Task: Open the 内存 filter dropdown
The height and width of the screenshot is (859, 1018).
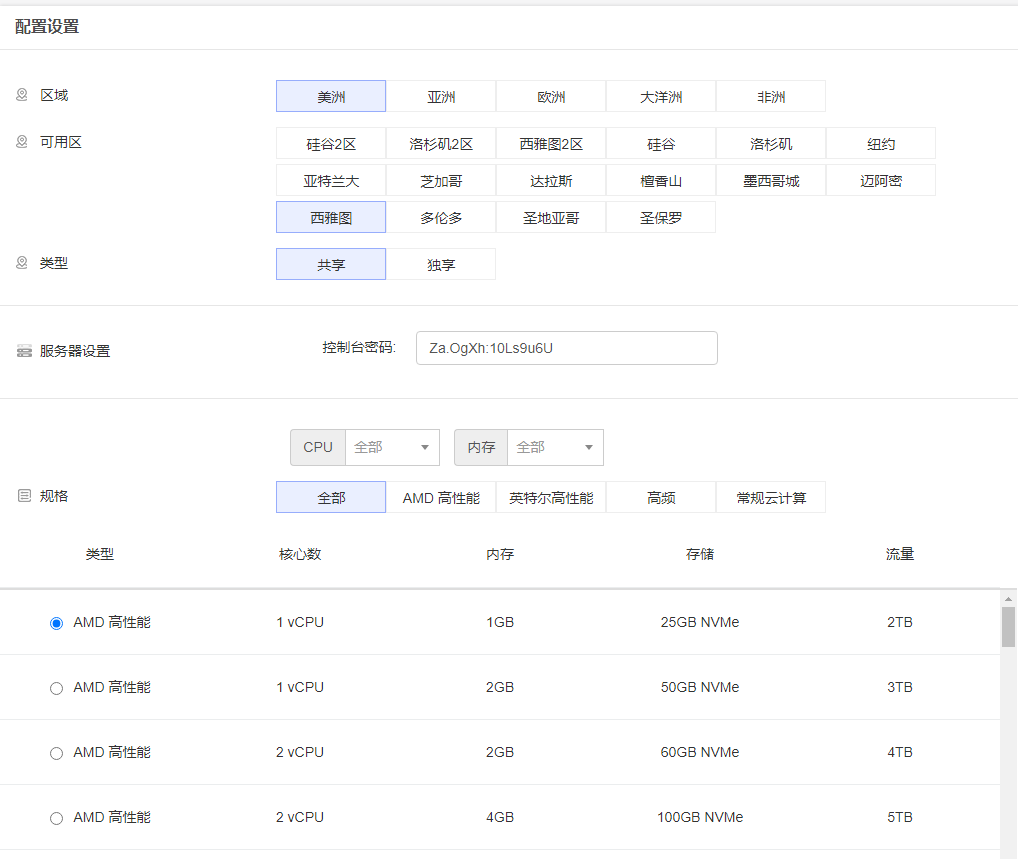Action: click(554, 447)
